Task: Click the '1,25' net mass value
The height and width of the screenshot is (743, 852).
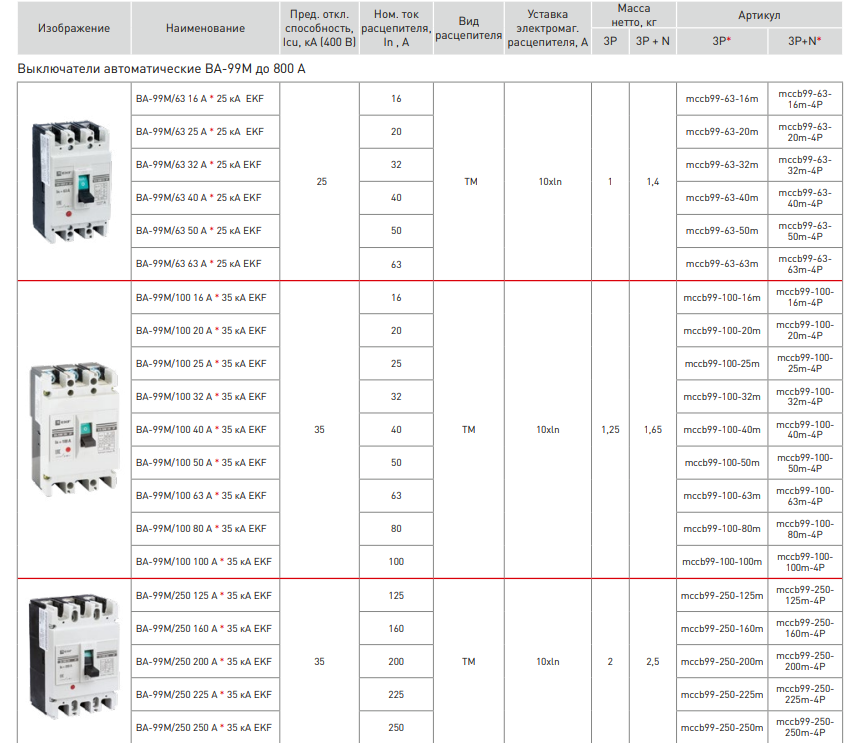Action: pyautogui.click(x=610, y=429)
